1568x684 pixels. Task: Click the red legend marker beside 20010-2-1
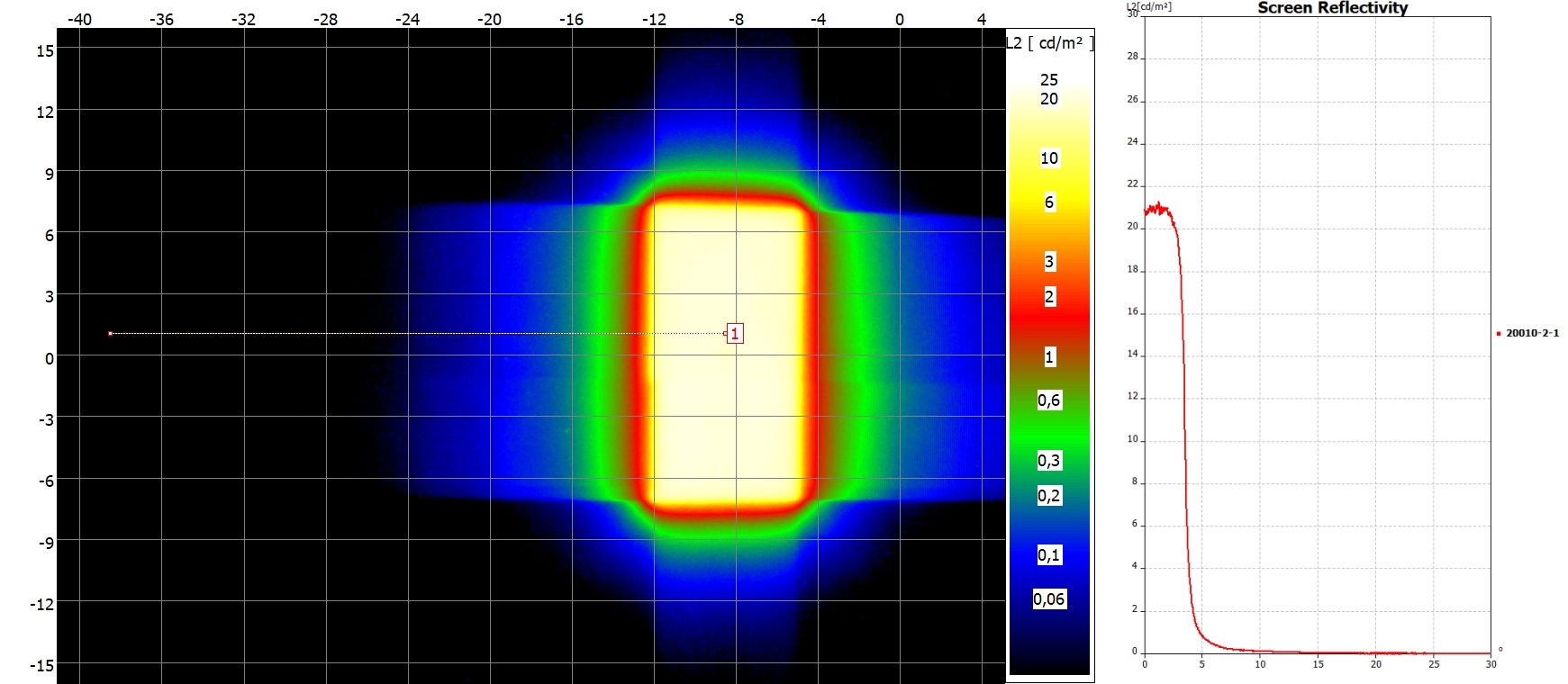click(x=1499, y=334)
